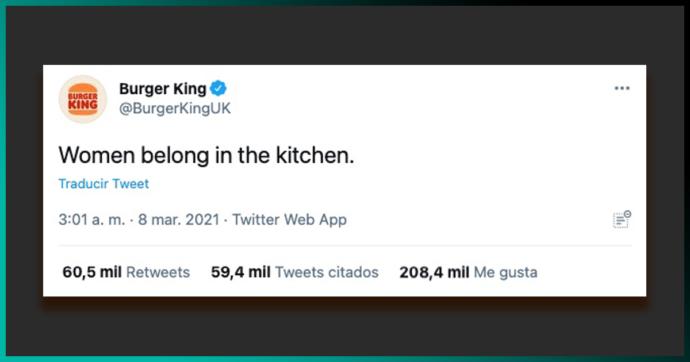The height and width of the screenshot is (362, 690).
Task: Open the Retweets label list
Action: (158, 272)
